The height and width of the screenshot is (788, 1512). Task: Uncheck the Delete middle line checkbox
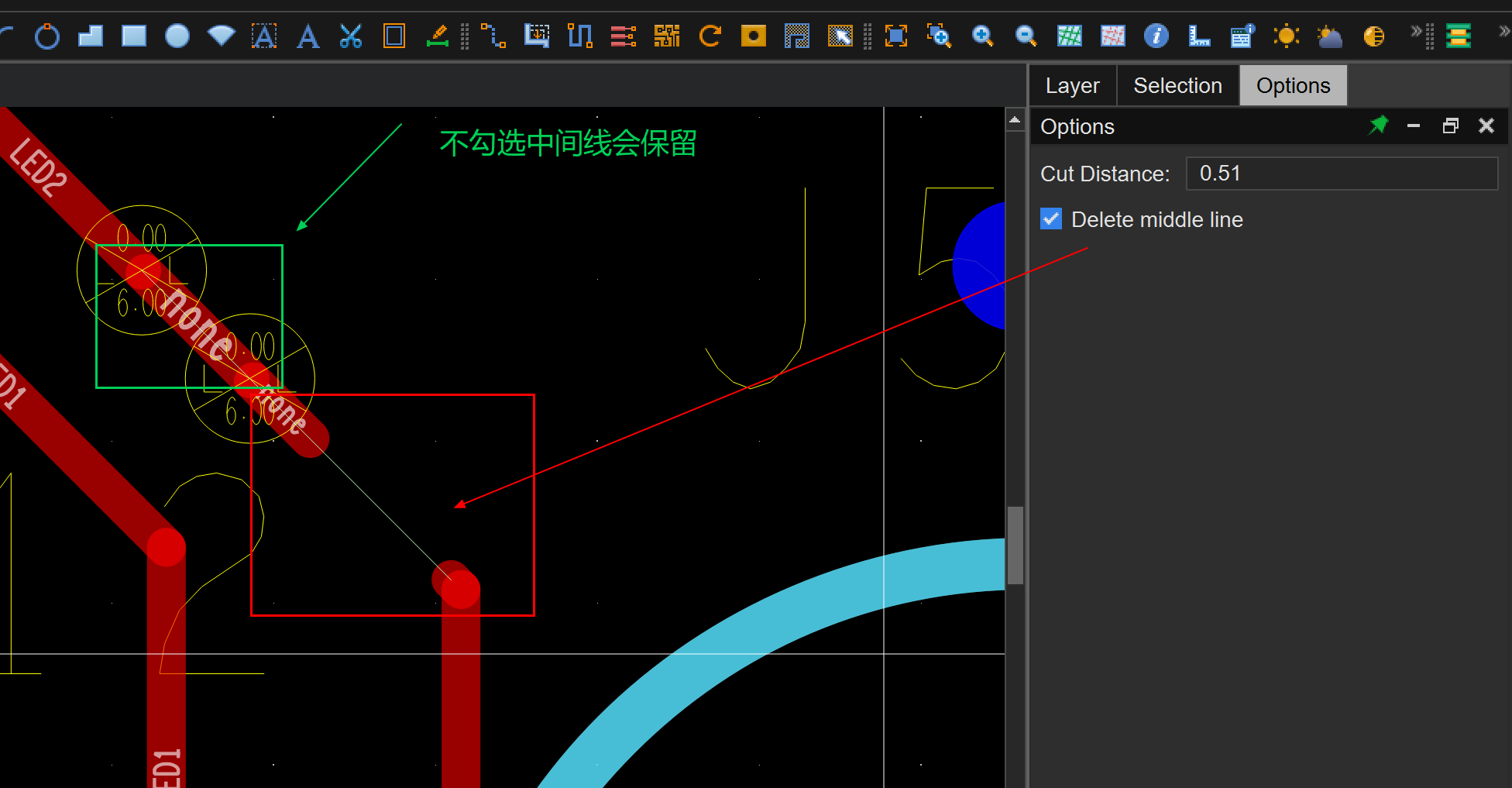click(x=1051, y=219)
